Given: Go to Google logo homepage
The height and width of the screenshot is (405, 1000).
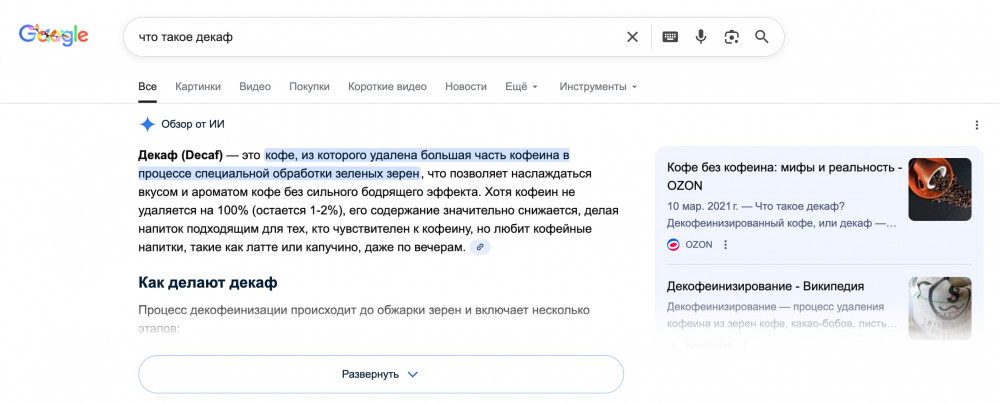Looking at the screenshot, I should pos(54,36).
